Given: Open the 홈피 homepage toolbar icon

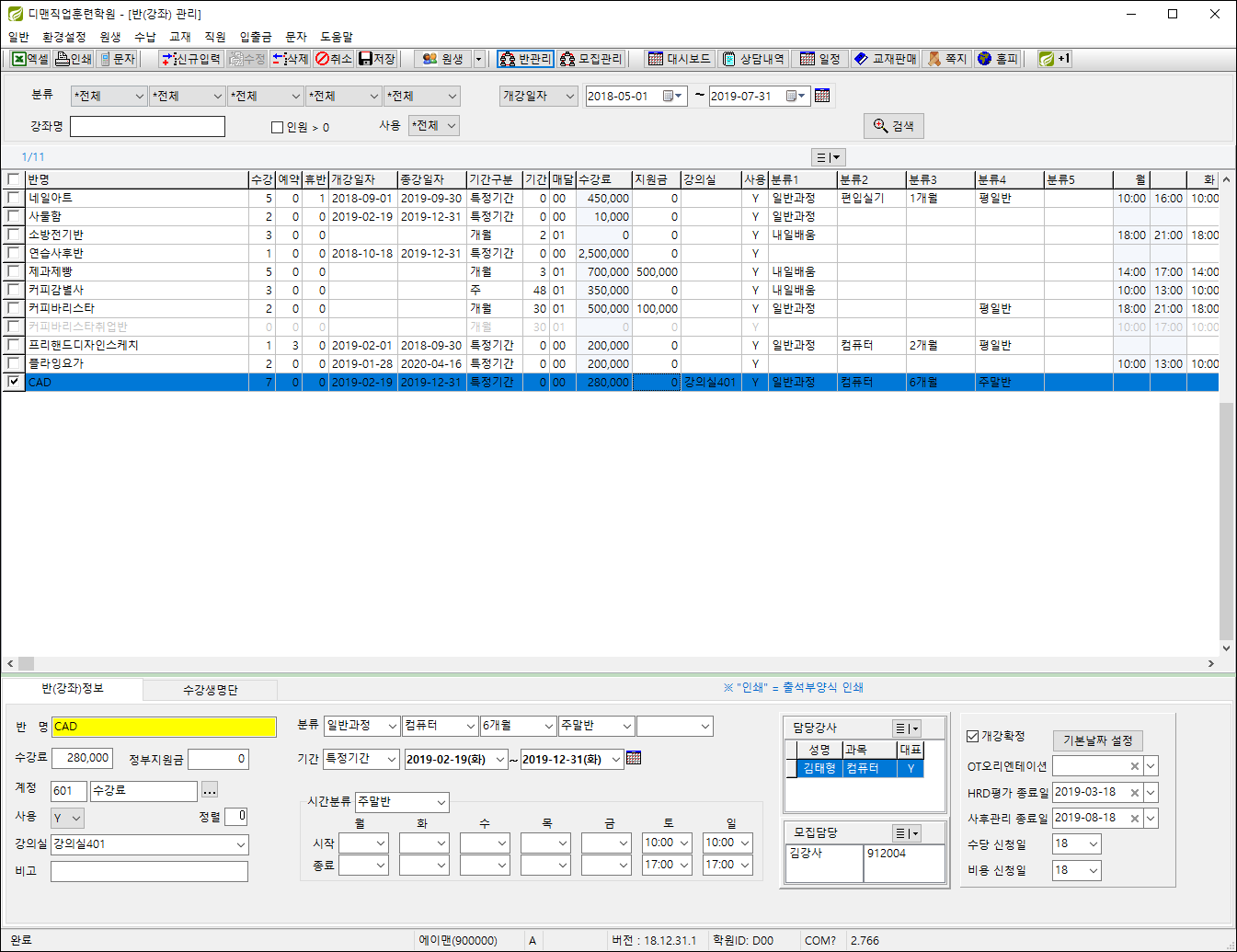Looking at the screenshot, I should click(997, 59).
